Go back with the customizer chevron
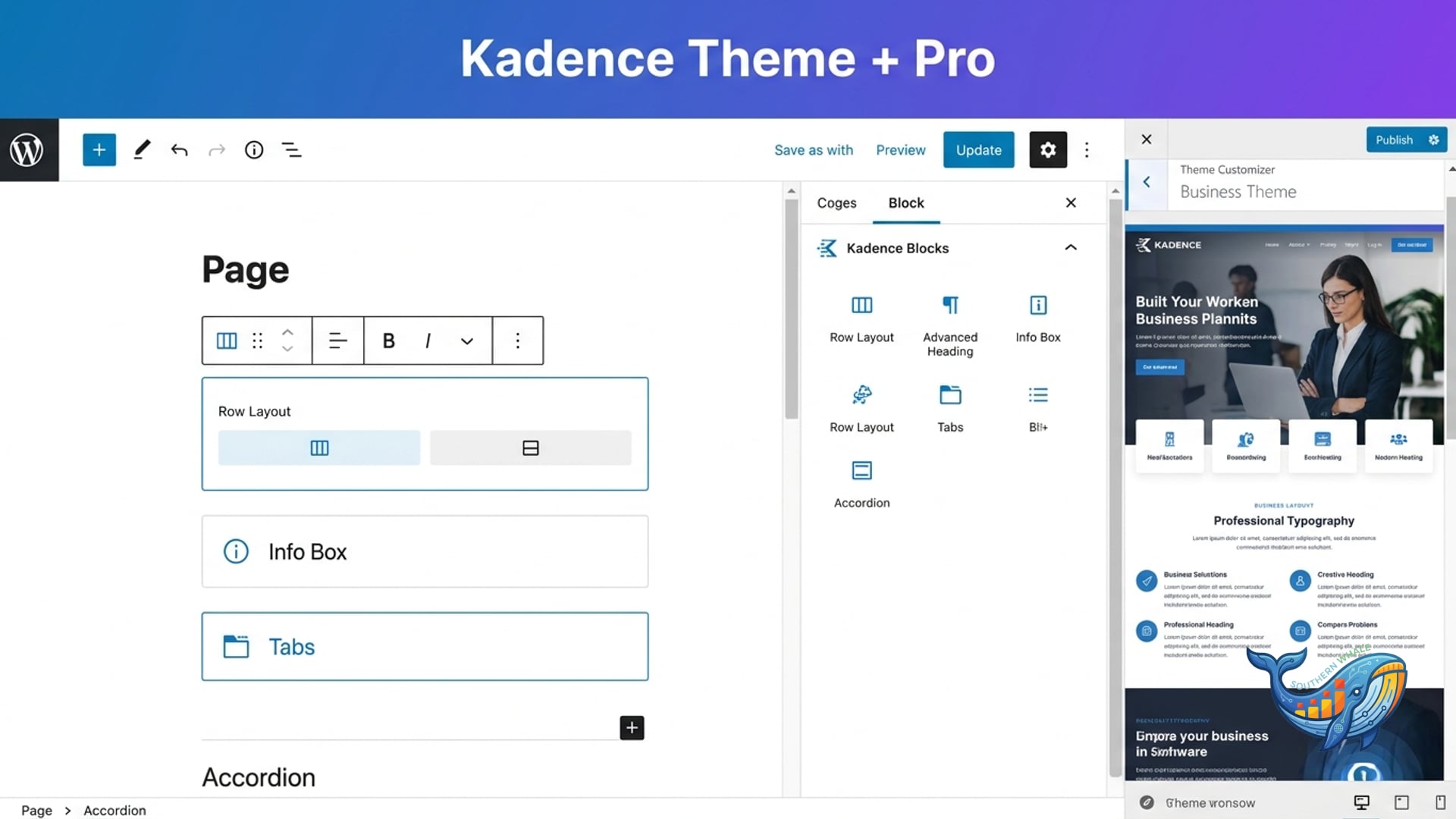Screen dimensions: 1456x819 (1147, 182)
